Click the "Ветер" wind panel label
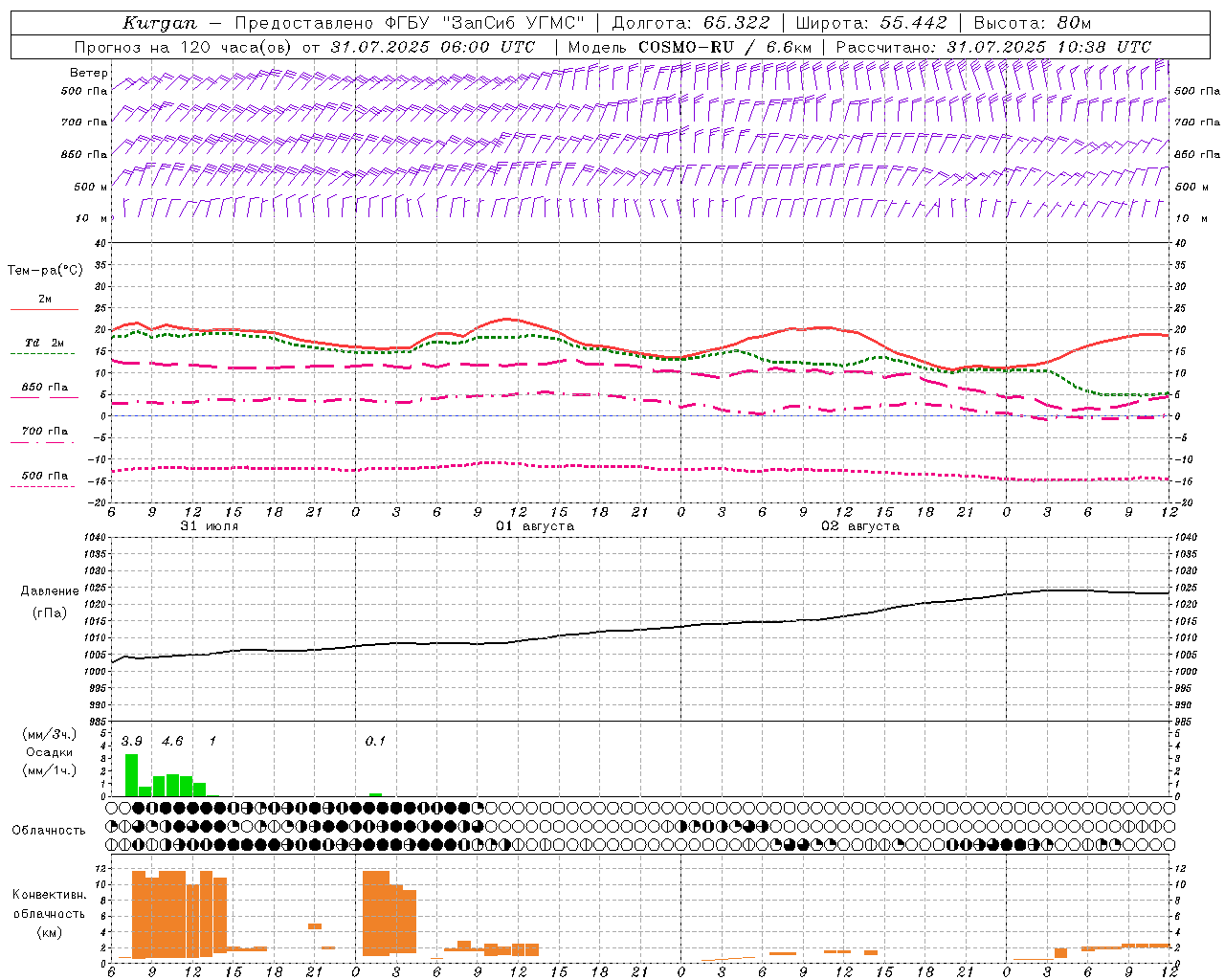The image size is (1225, 980). tap(88, 73)
